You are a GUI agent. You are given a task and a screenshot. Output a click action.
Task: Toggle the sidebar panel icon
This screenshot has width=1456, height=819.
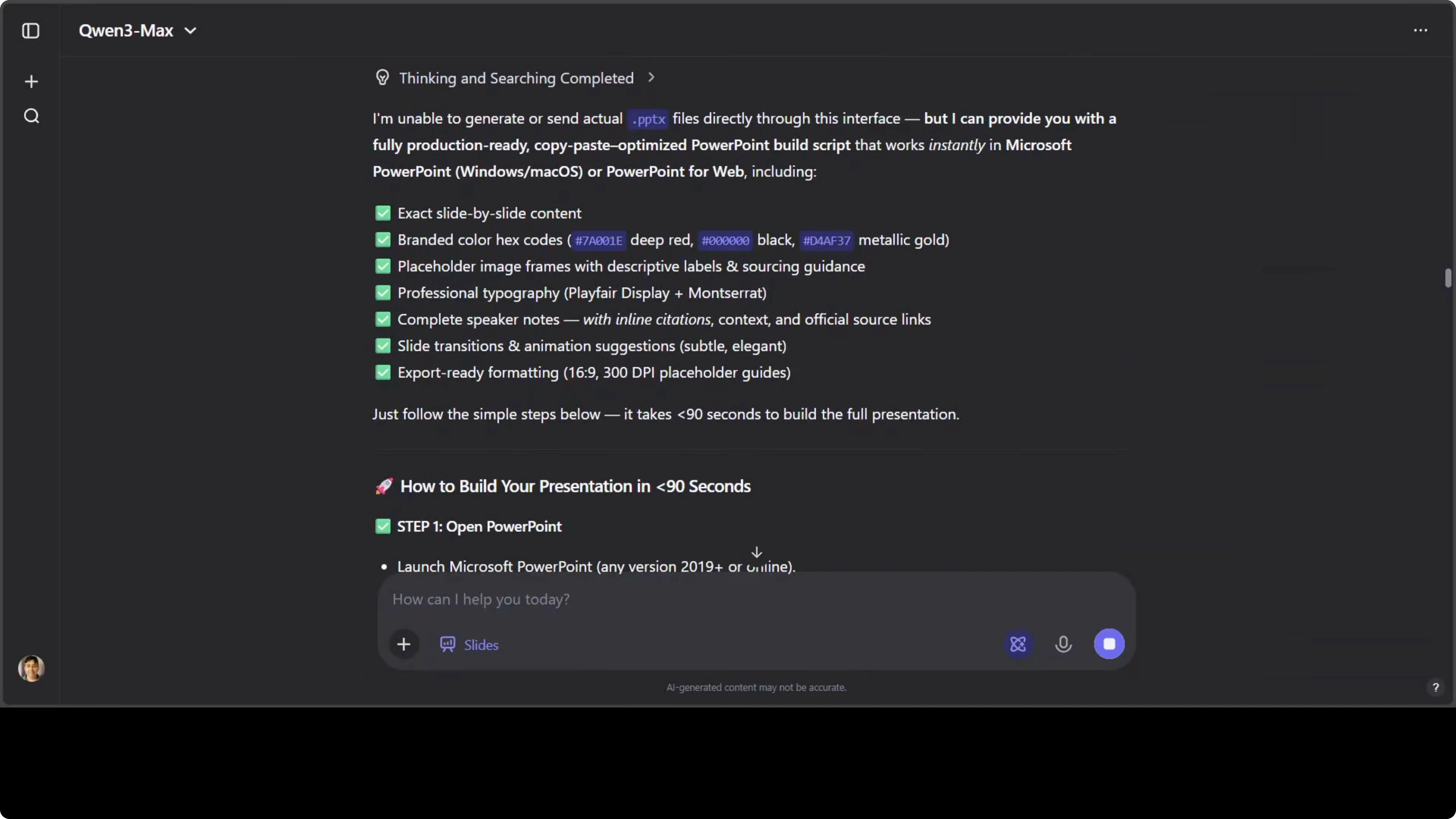30,30
